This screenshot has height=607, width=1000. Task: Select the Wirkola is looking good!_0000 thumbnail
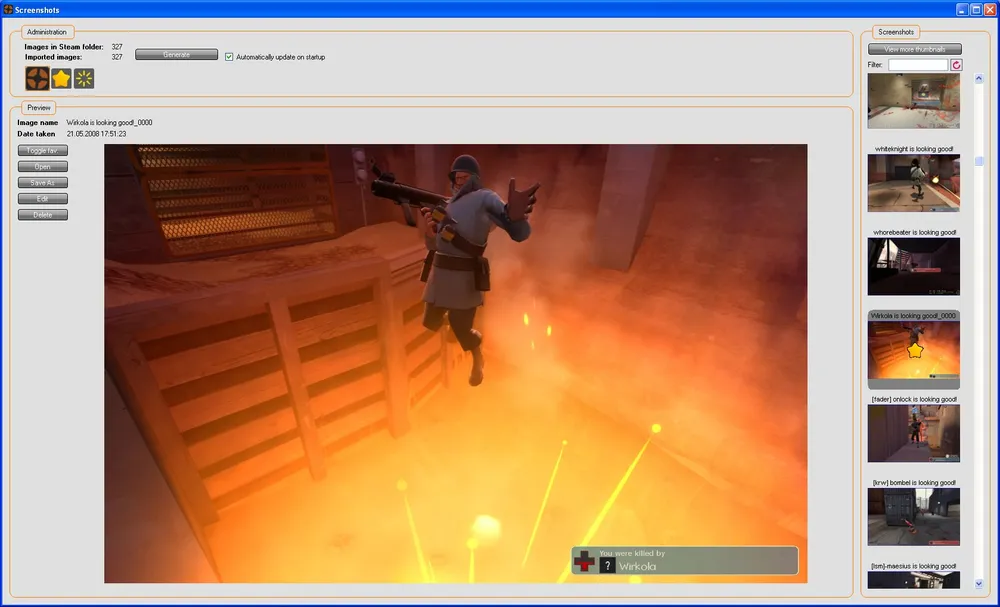913,350
